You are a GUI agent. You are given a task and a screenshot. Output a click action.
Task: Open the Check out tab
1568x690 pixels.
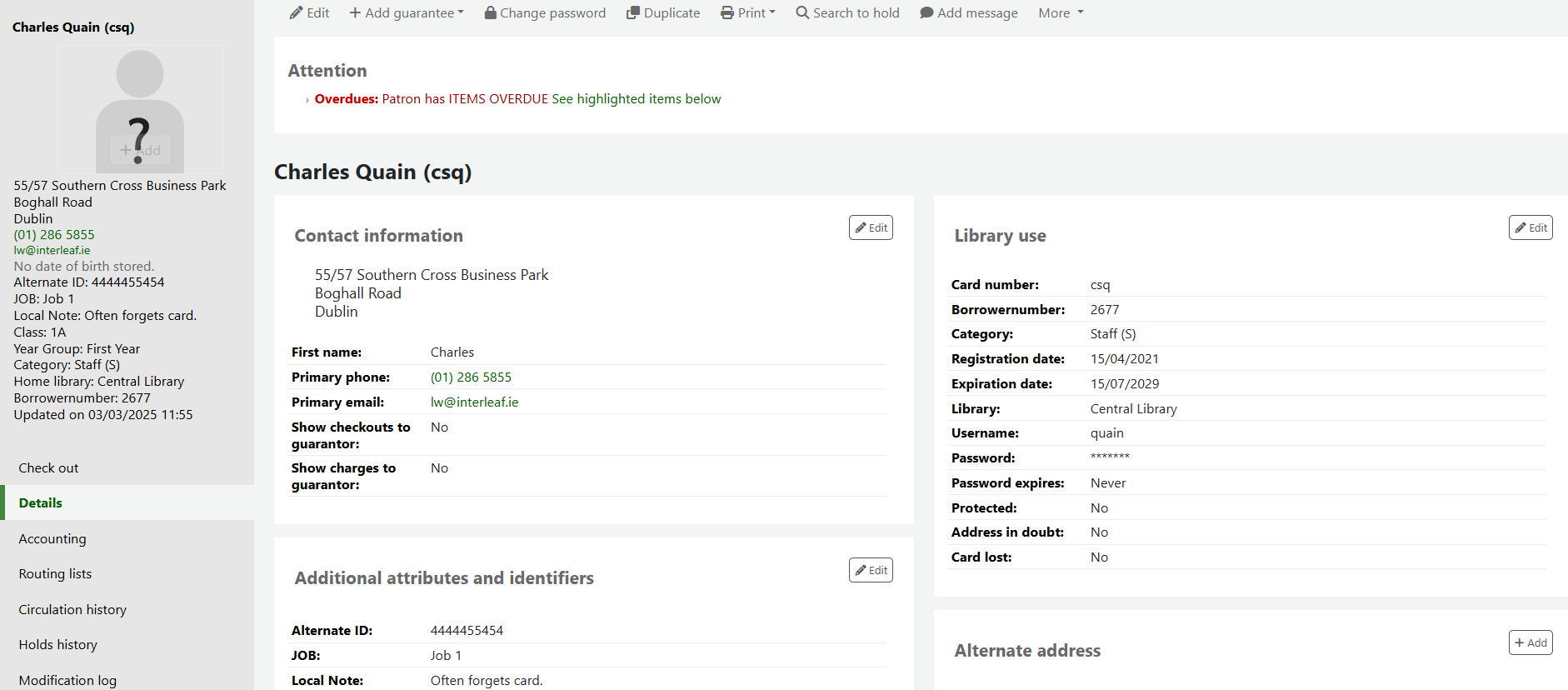click(48, 468)
